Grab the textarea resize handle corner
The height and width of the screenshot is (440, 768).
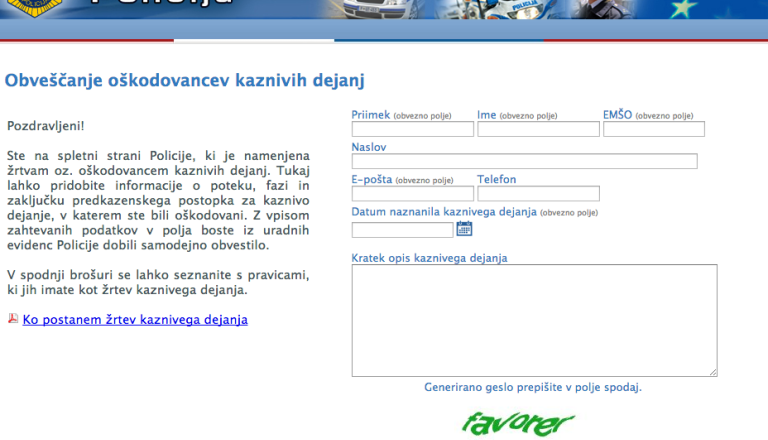pos(712,371)
